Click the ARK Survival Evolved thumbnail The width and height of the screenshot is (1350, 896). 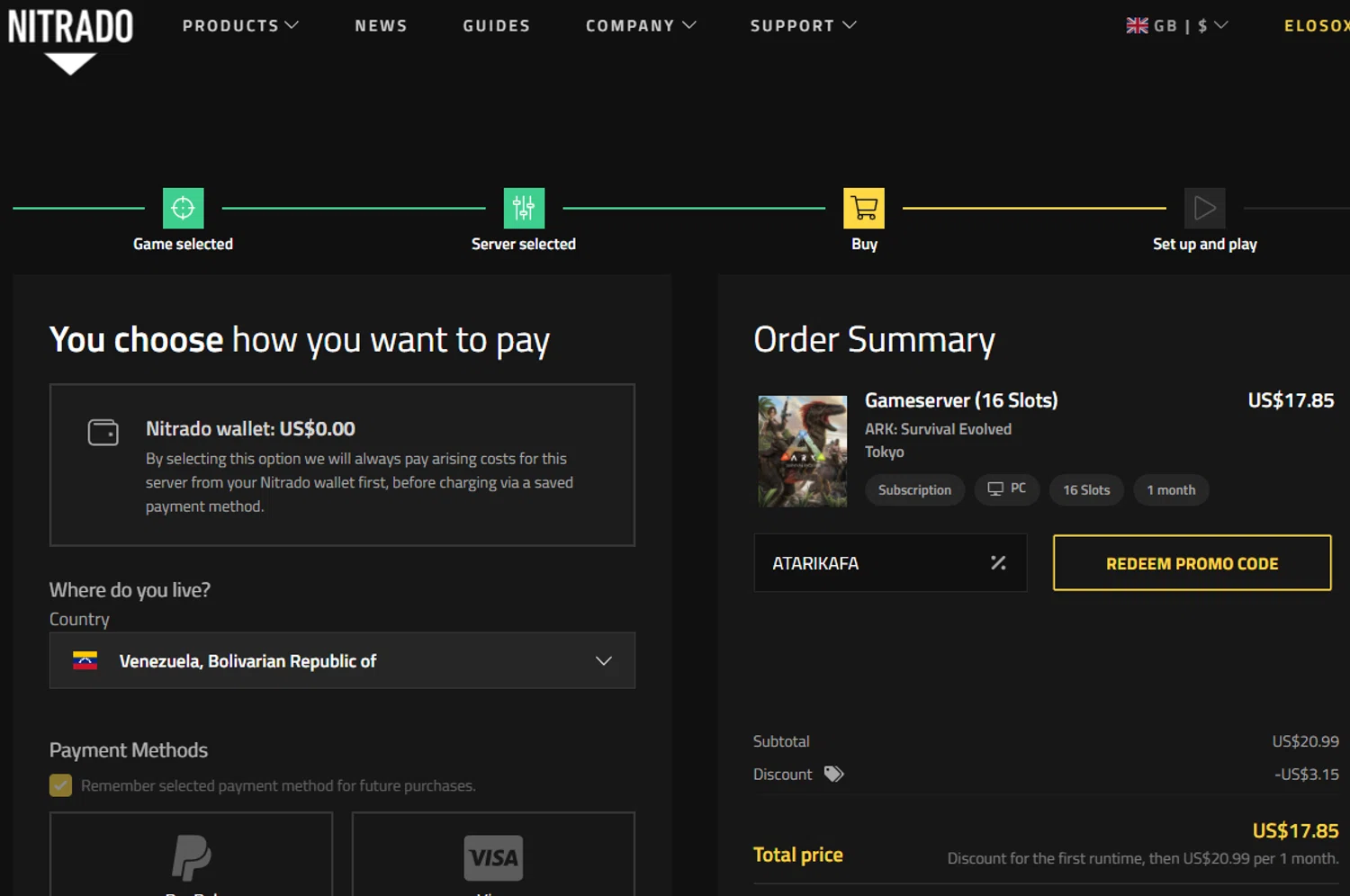click(x=802, y=451)
